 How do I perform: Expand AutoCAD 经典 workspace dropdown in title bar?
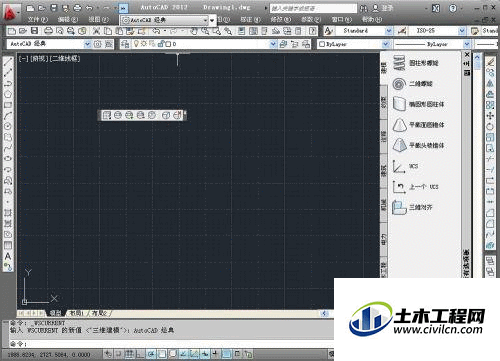point(205,20)
